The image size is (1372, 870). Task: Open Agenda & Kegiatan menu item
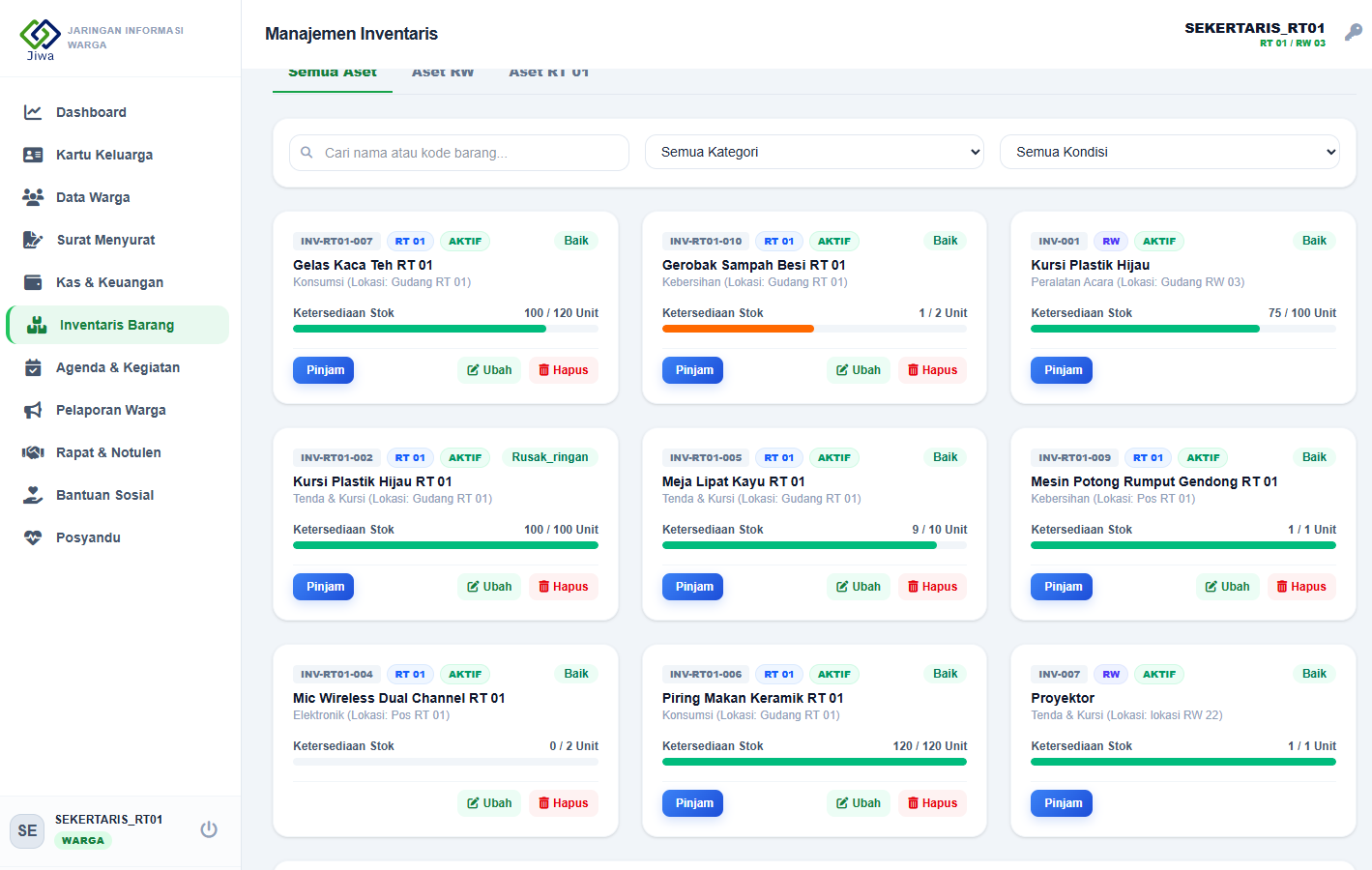pos(118,367)
